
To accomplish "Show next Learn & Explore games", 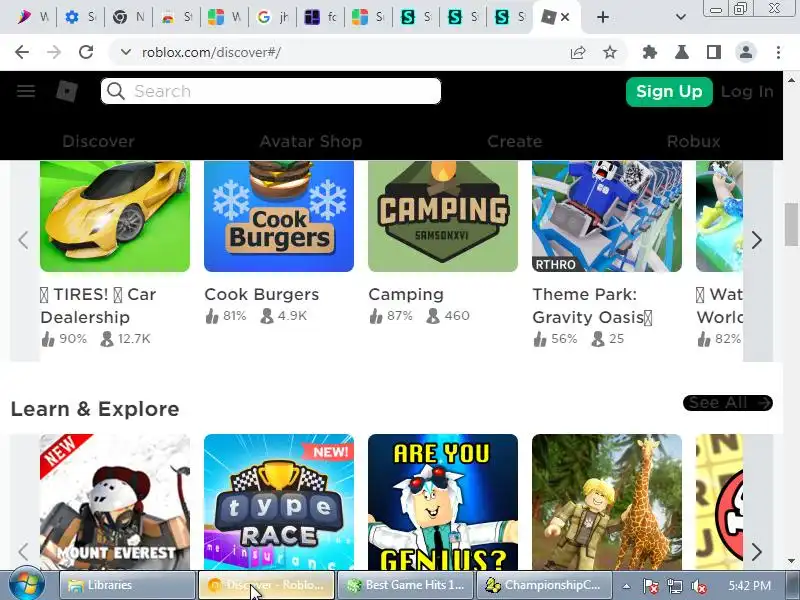I will [757, 552].
